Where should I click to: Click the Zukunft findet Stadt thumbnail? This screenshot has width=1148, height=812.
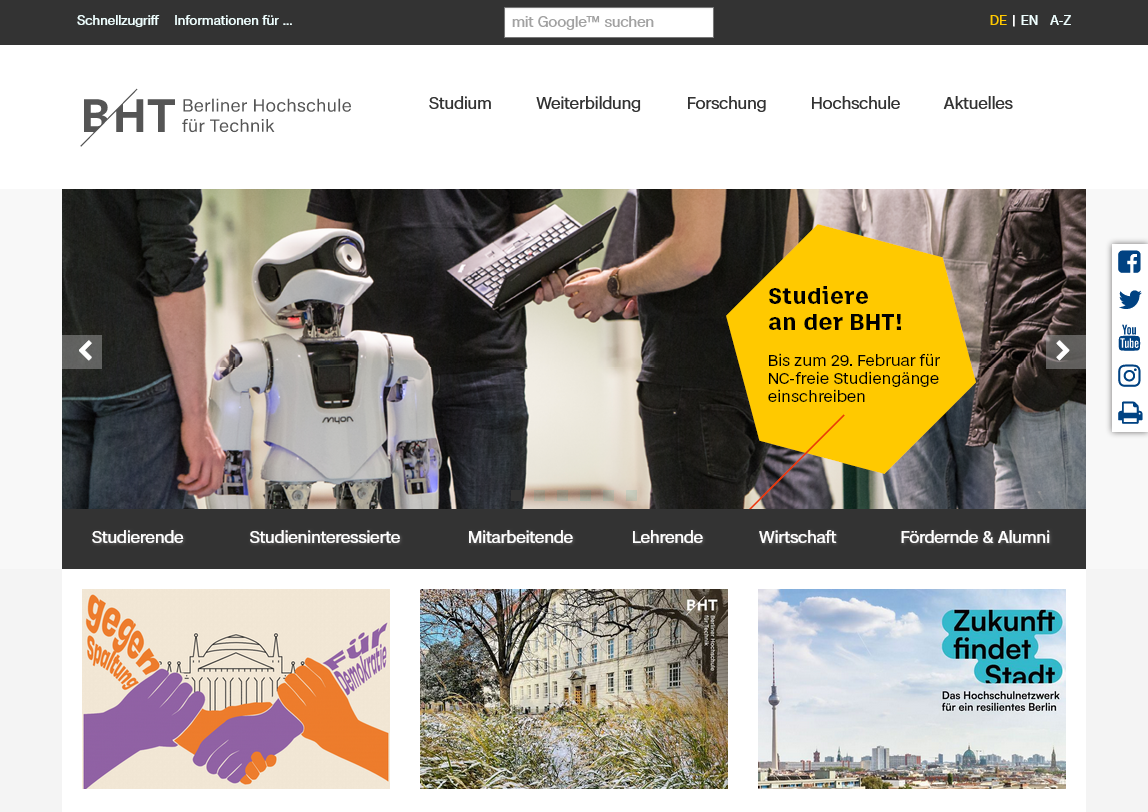click(x=911, y=688)
